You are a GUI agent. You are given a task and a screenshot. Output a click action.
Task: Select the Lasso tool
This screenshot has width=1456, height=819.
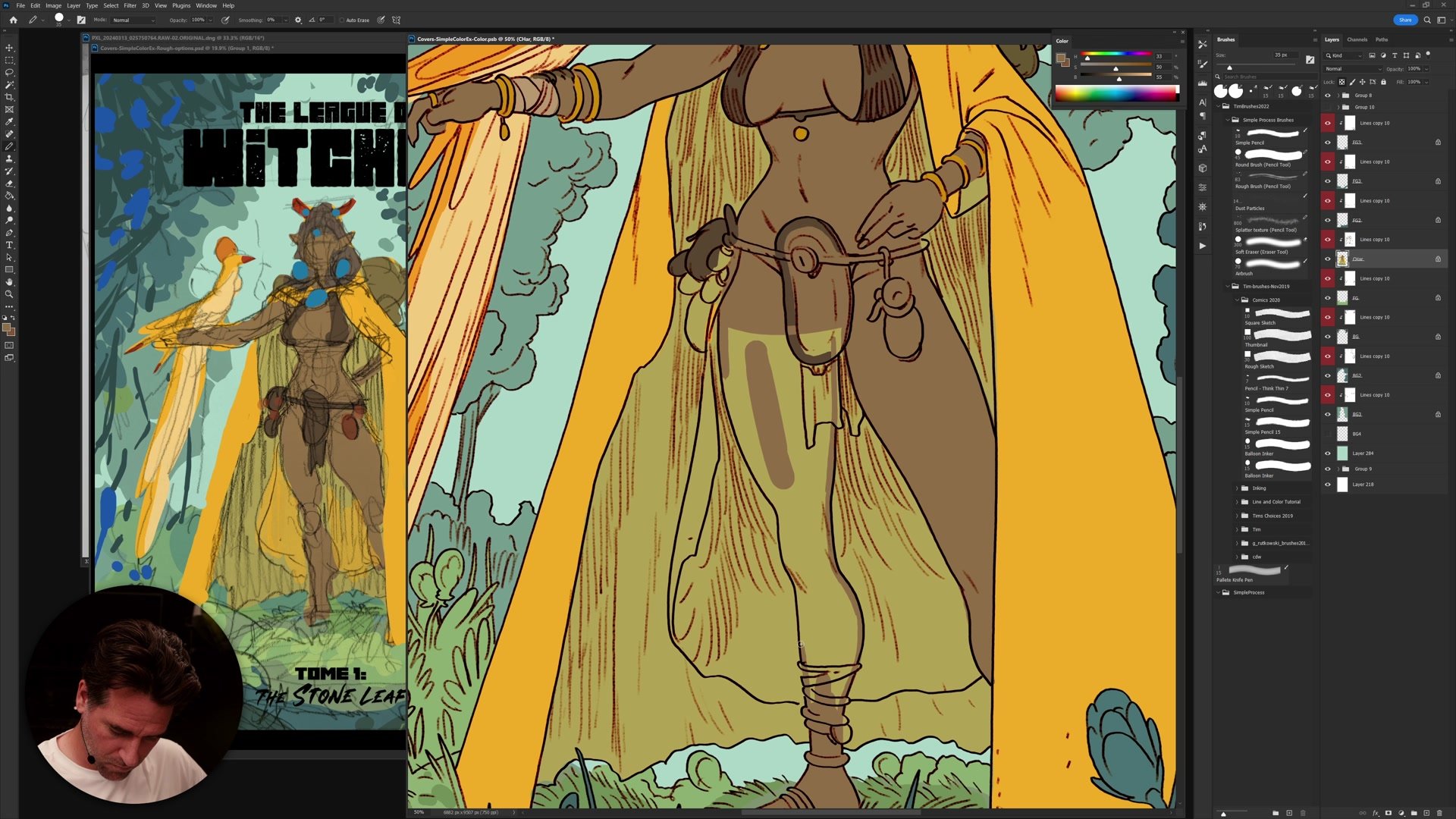click(x=9, y=72)
